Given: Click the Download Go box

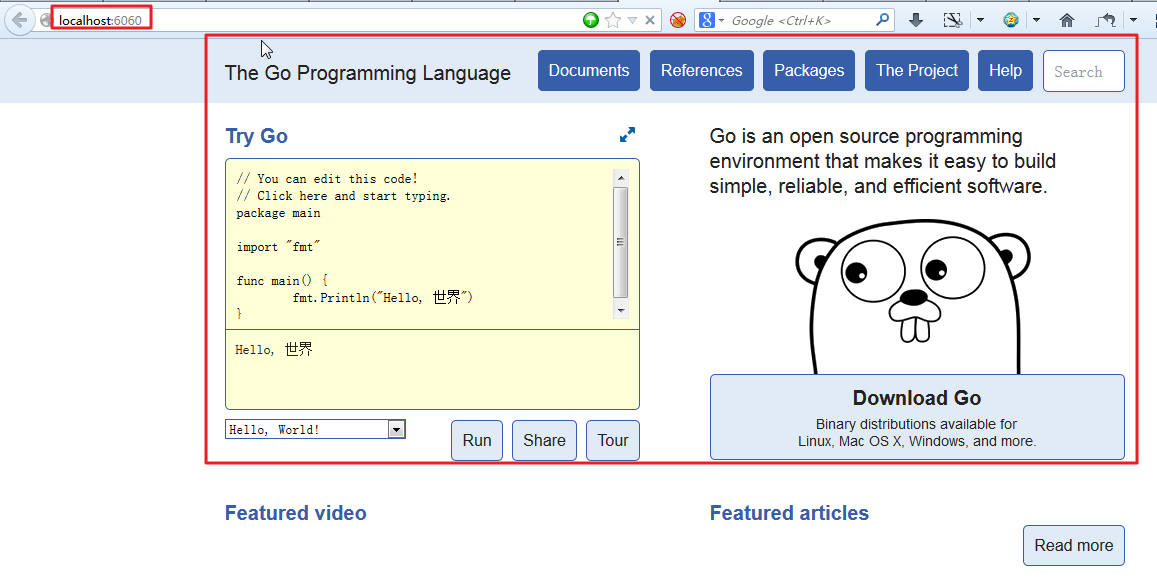Looking at the screenshot, I should [x=917, y=417].
